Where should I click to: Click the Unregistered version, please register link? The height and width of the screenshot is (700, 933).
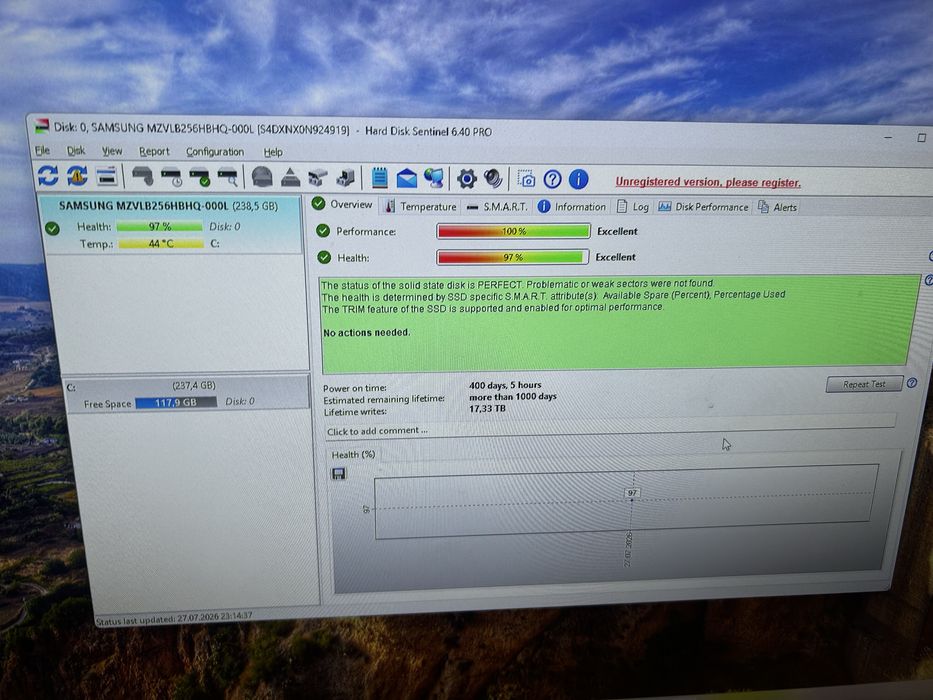708,182
